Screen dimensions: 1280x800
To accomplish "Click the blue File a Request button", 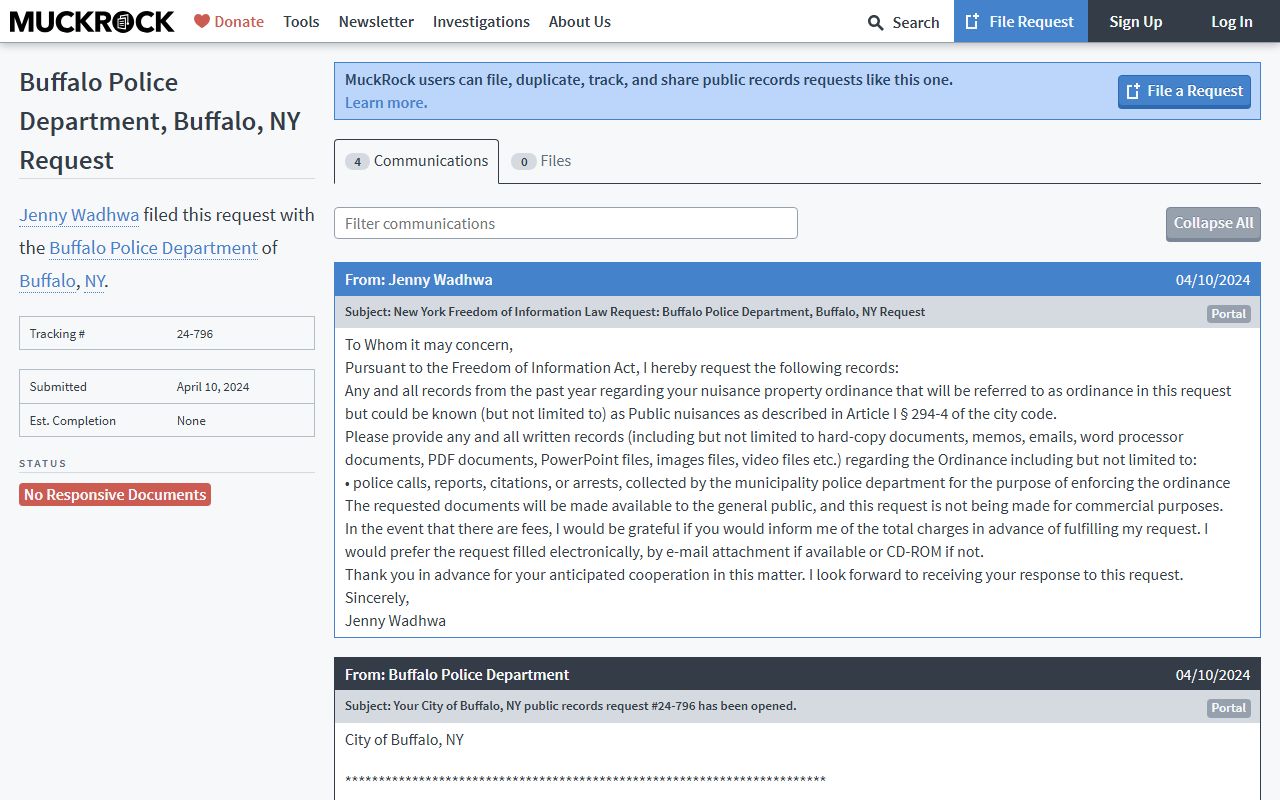I will (x=1184, y=91).
